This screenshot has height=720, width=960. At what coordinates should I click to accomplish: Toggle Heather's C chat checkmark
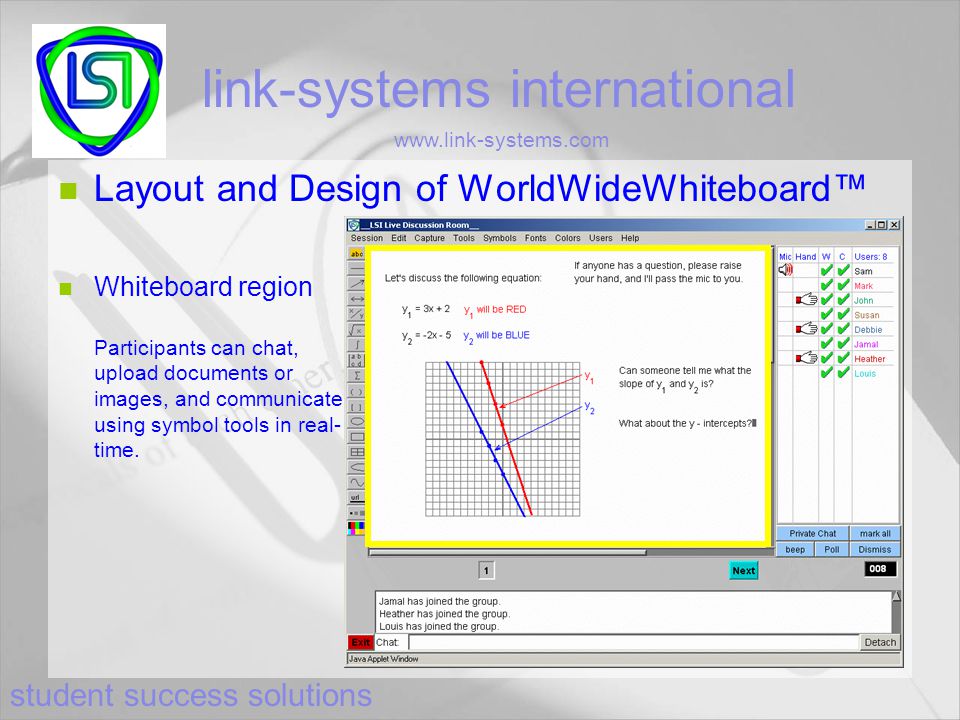(843, 358)
